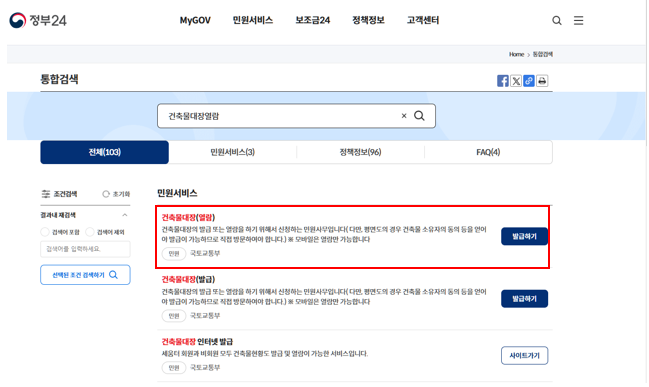The height and width of the screenshot is (387, 649).
Task: Open the 건축물대장(열람) result title
Action: (x=188, y=217)
